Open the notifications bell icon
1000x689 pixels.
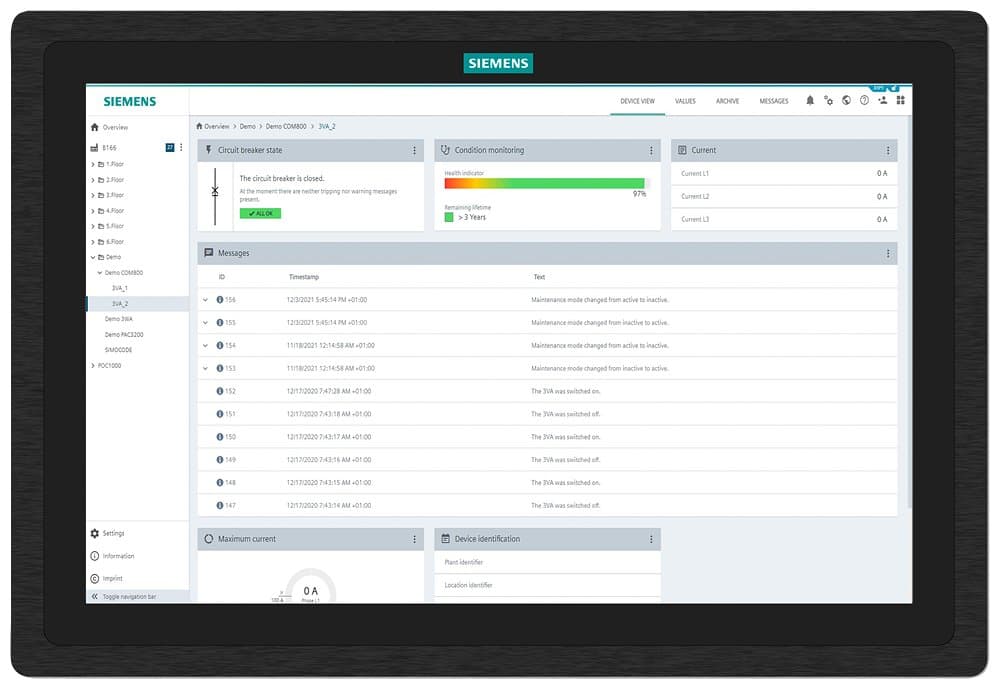point(810,101)
